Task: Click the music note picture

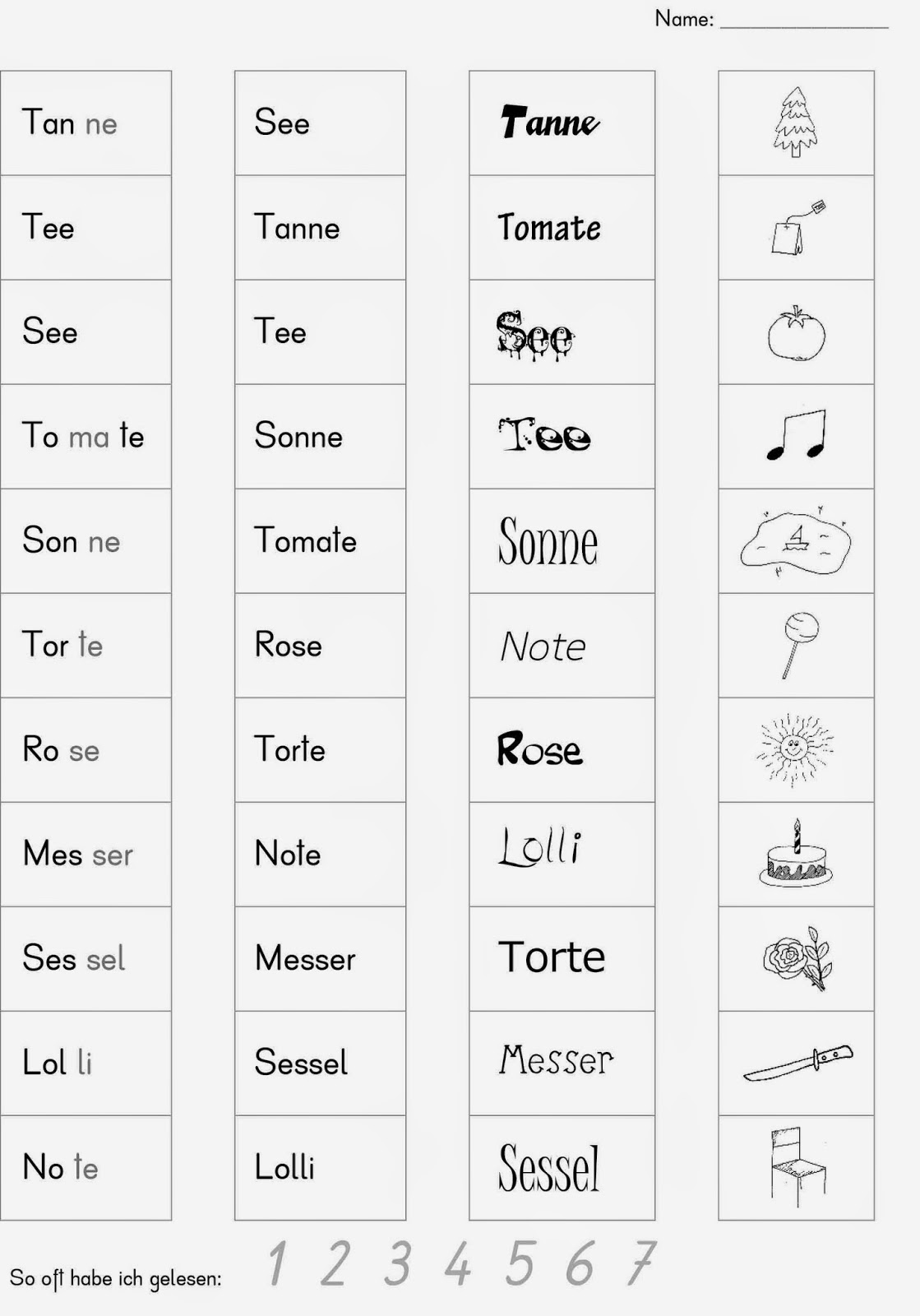Action: [796, 435]
